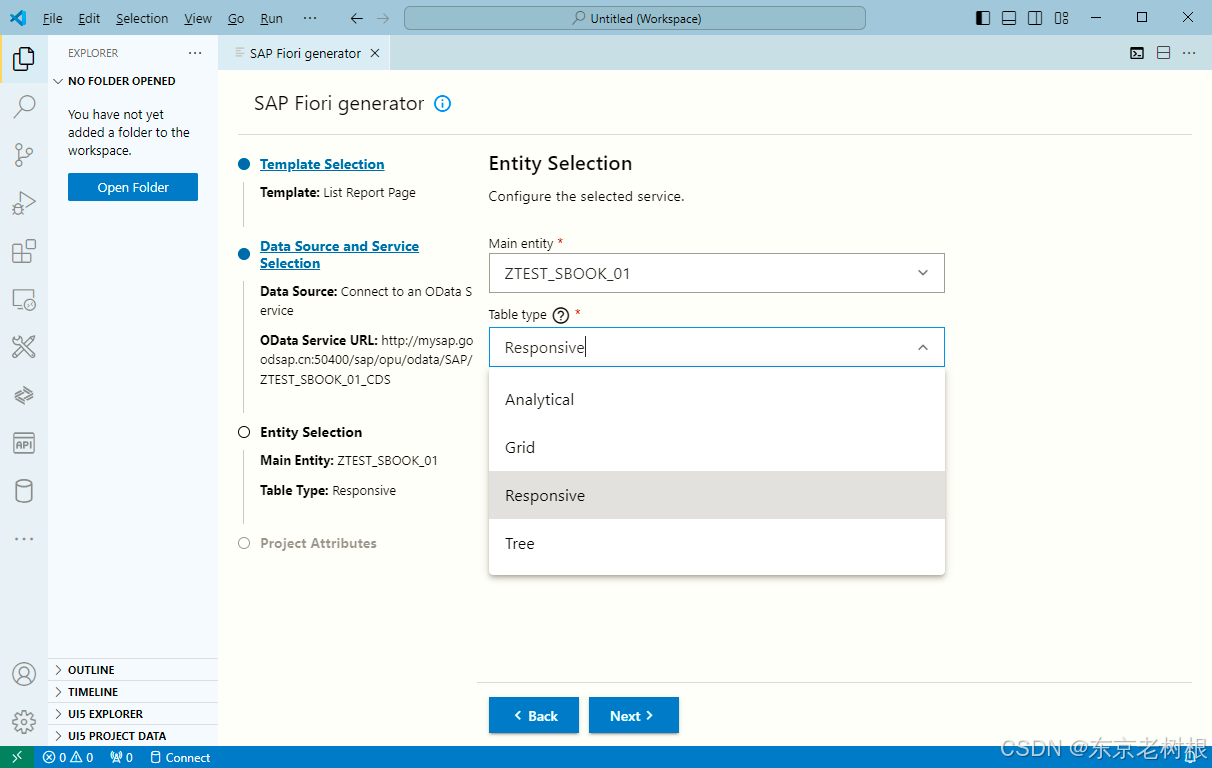Open the SAP Fiori tools wrench icon
This screenshot has height=768, width=1212.
(x=24, y=347)
